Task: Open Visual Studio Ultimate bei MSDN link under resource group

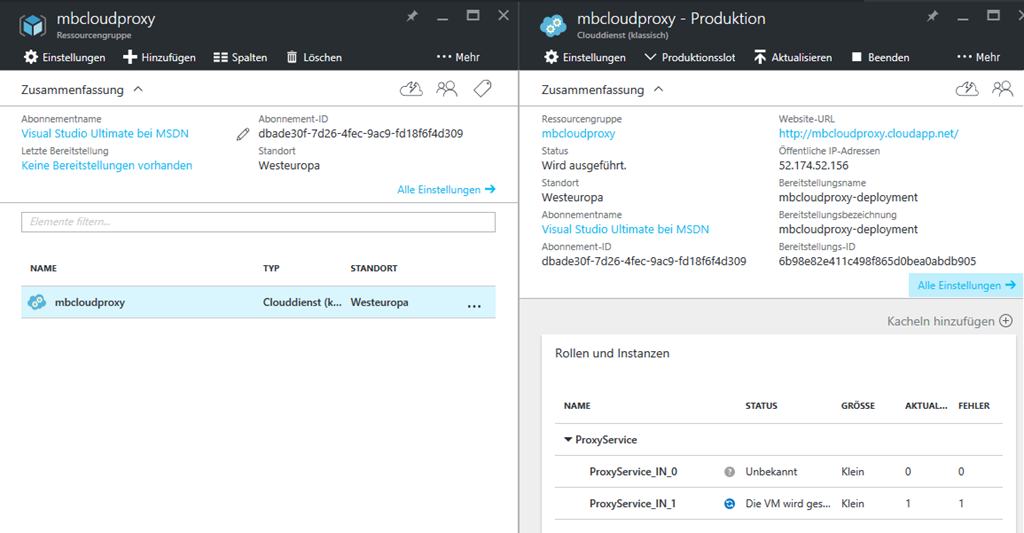Action: pyautogui.click(x=104, y=133)
